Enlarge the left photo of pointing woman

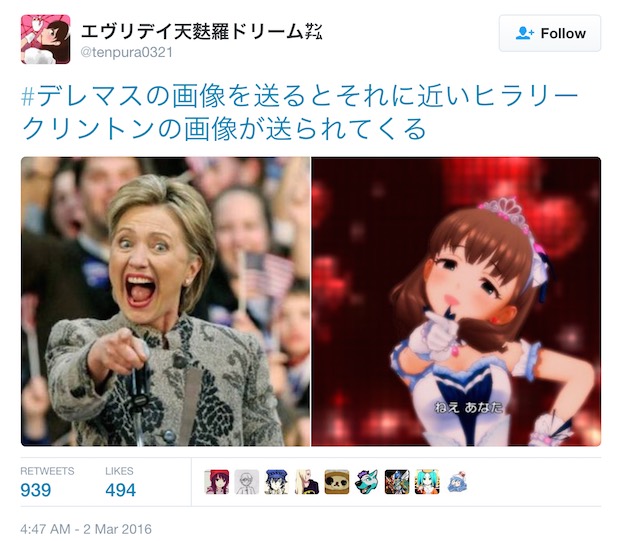coord(165,301)
